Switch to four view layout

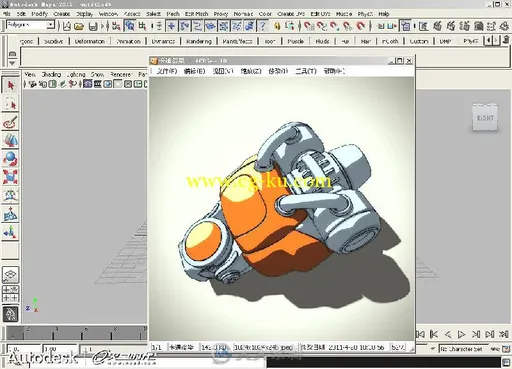10,294
